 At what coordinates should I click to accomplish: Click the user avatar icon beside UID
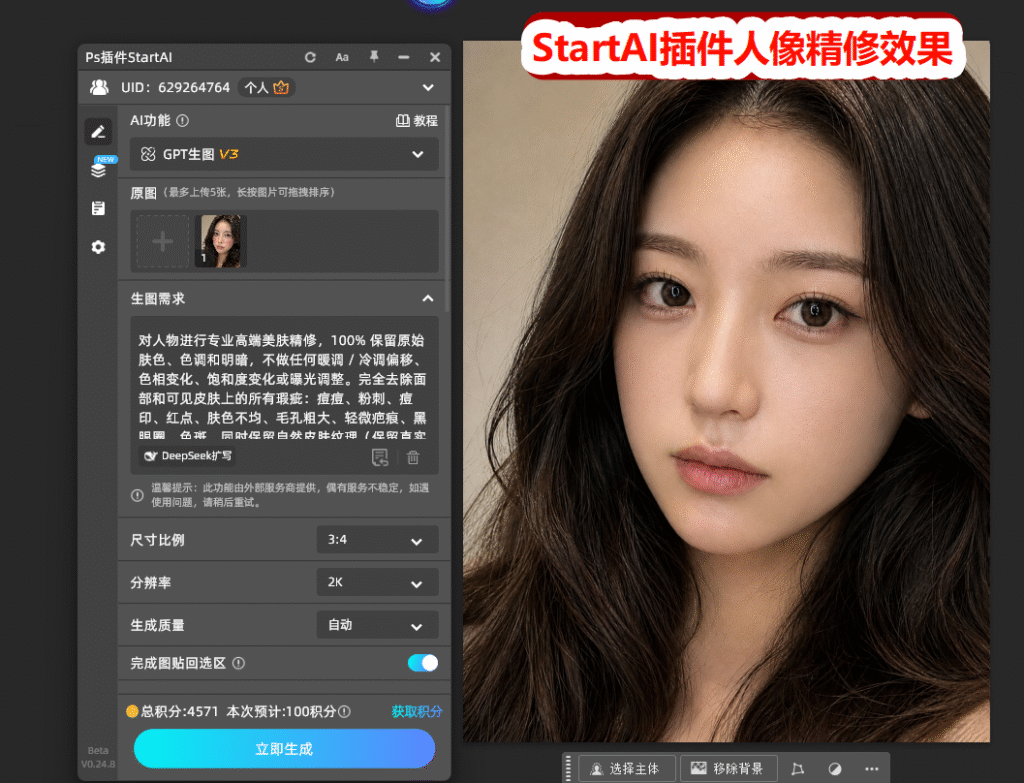point(99,88)
